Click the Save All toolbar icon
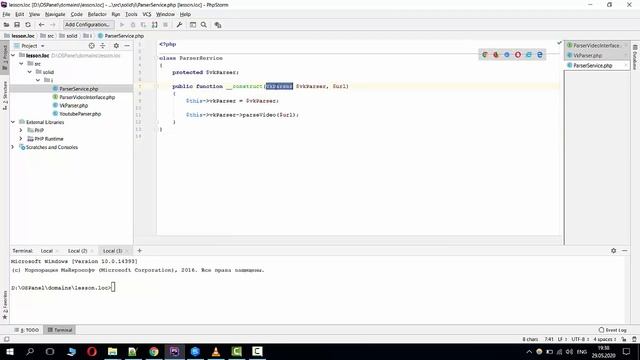The image size is (640, 360). click(x=17, y=25)
